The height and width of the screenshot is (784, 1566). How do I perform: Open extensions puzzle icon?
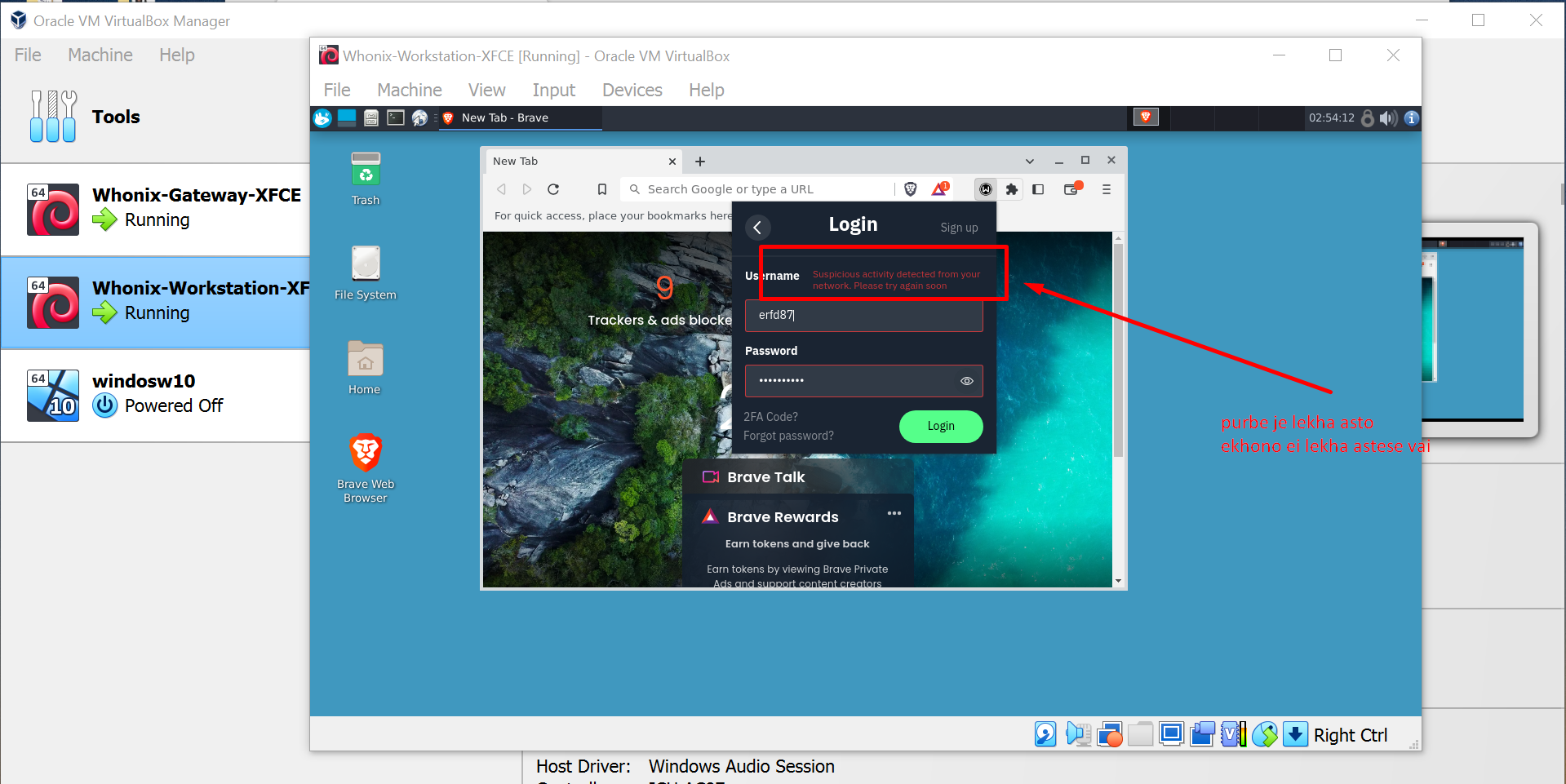pyautogui.click(x=1012, y=189)
